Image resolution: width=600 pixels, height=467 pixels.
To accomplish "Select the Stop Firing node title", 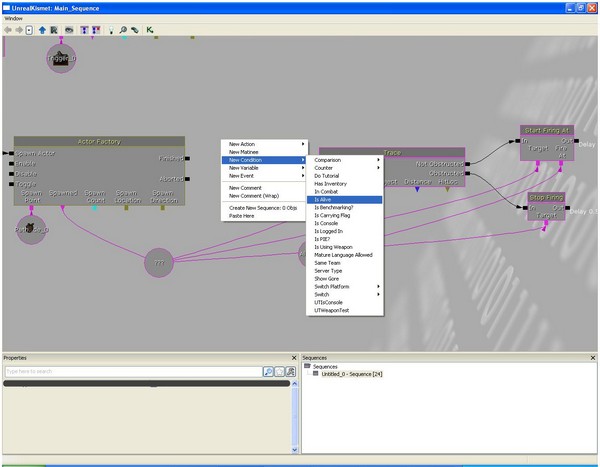I will (546, 198).
